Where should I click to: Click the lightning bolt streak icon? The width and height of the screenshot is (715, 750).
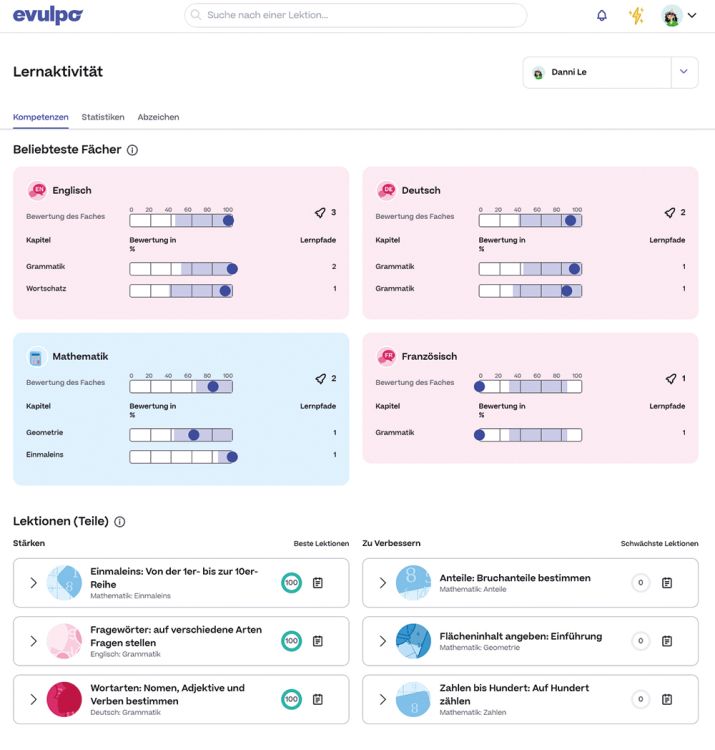[x=636, y=15]
